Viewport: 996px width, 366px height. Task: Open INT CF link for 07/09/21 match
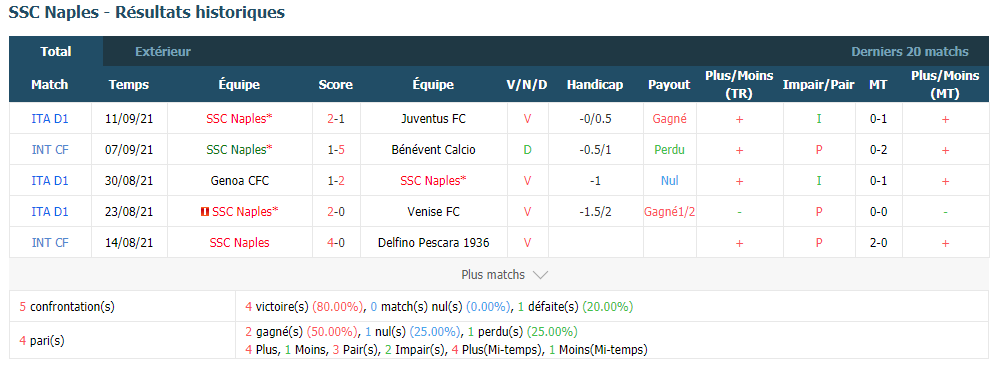(50, 150)
